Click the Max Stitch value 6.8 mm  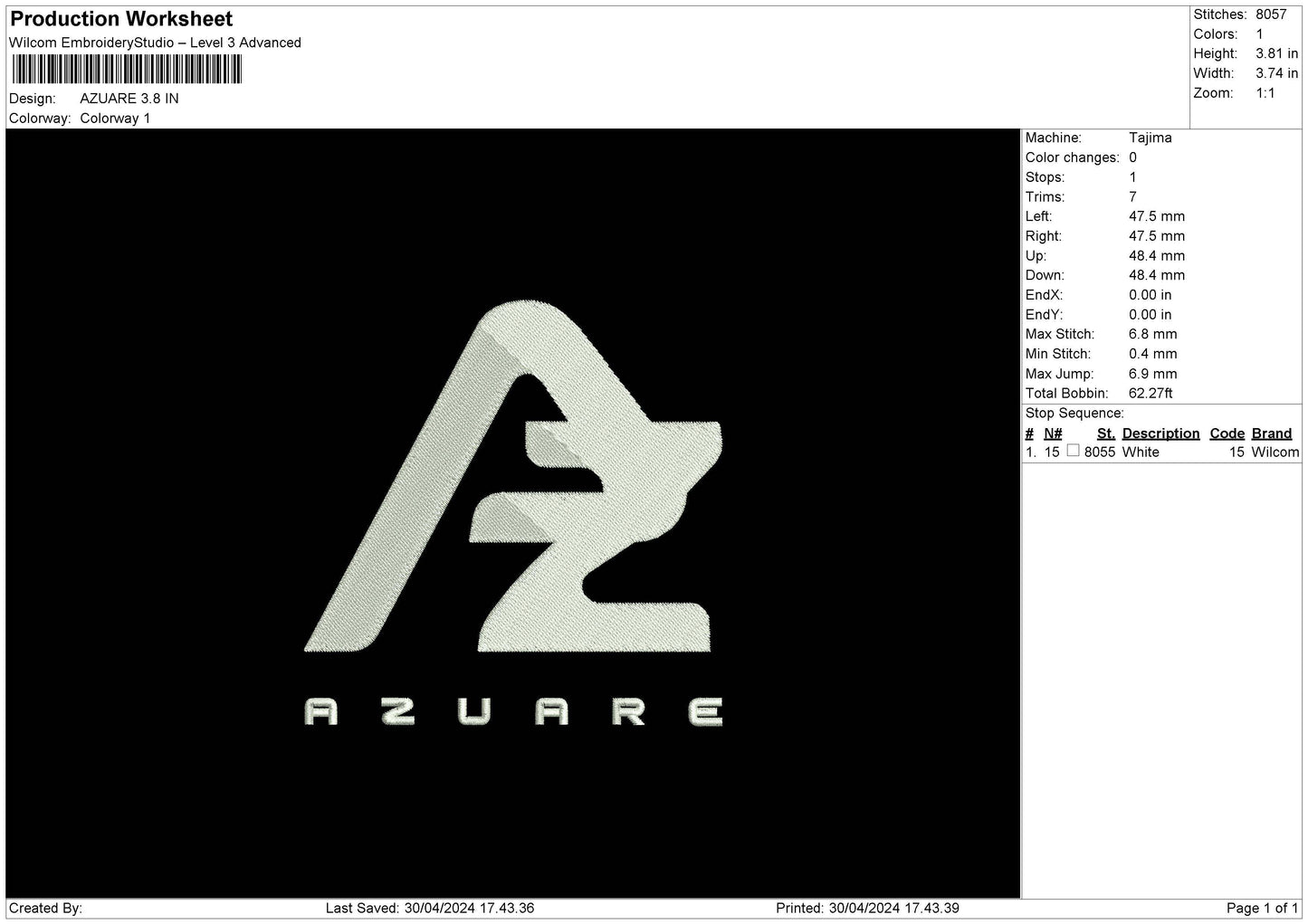pos(1153,334)
